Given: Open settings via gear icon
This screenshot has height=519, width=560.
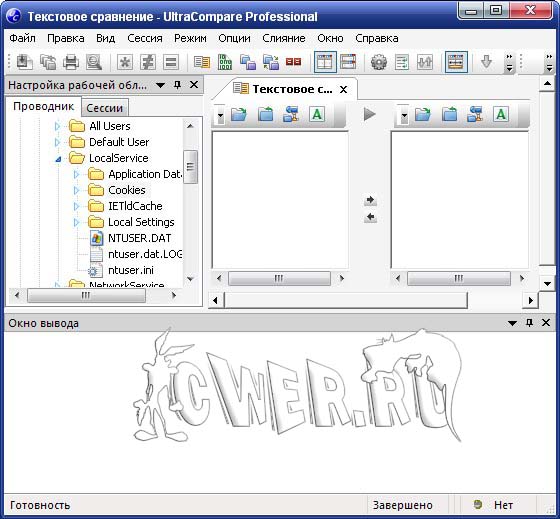Looking at the screenshot, I should point(379,62).
